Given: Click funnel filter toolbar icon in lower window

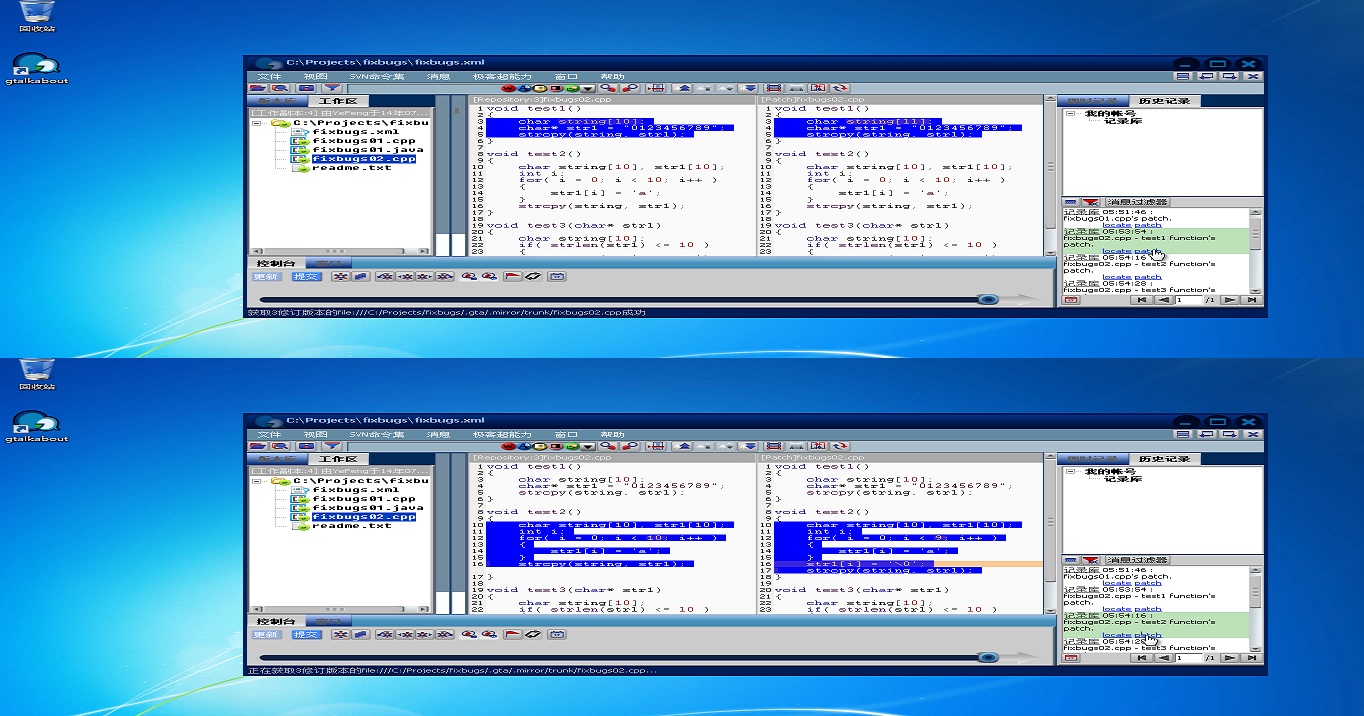Looking at the screenshot, I should coord(331,446).
